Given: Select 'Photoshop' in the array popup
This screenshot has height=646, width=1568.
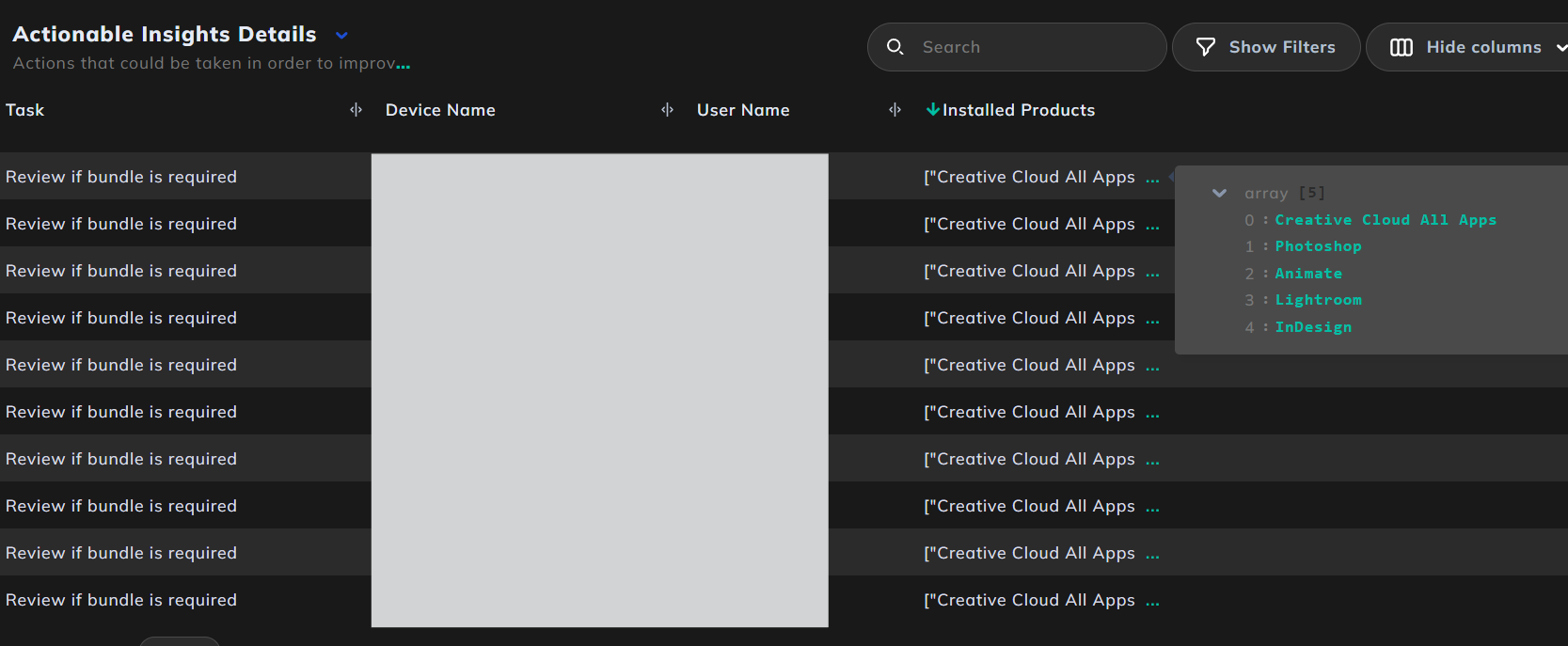Looking at the screenshot, I should [1318, 246].
